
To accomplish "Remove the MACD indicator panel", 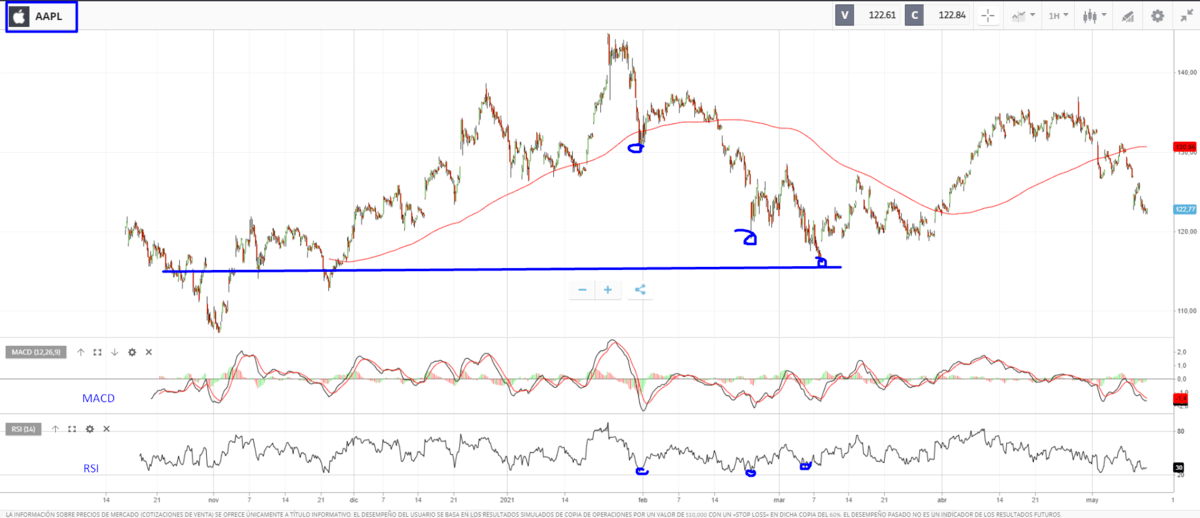I will pyautogui.click(x=148, y=352).
